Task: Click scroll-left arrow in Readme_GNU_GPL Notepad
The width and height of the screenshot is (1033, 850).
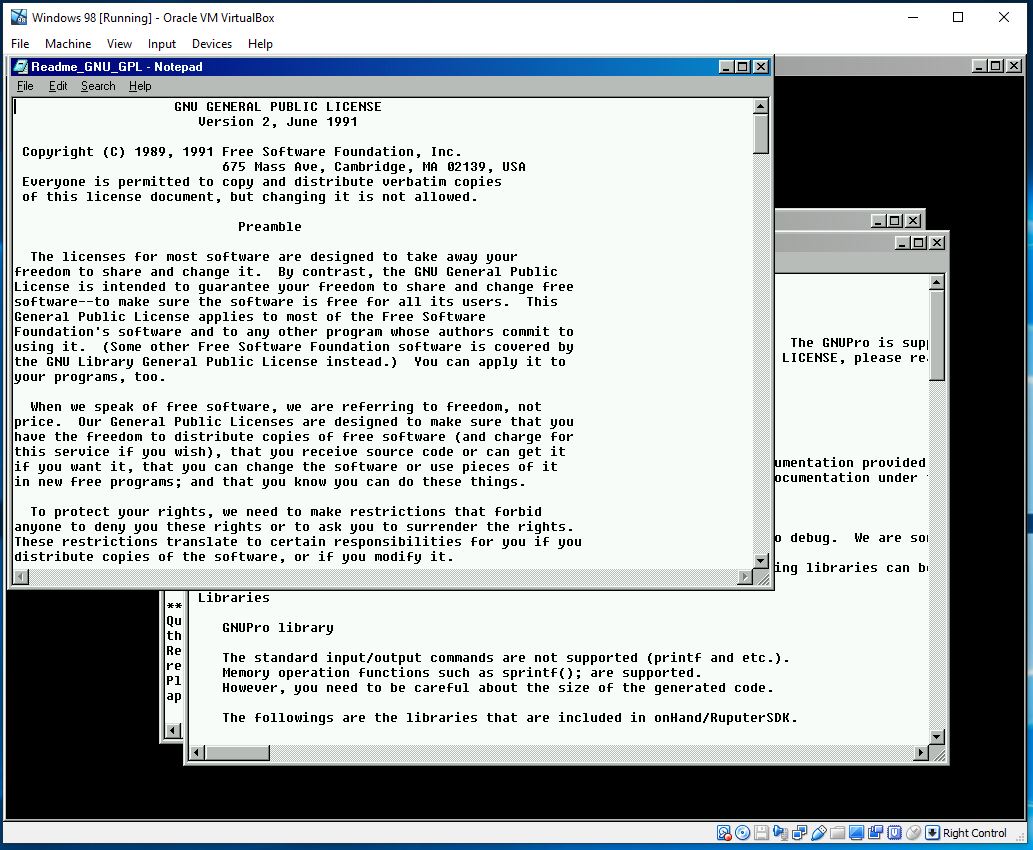Action: point(21,577)
